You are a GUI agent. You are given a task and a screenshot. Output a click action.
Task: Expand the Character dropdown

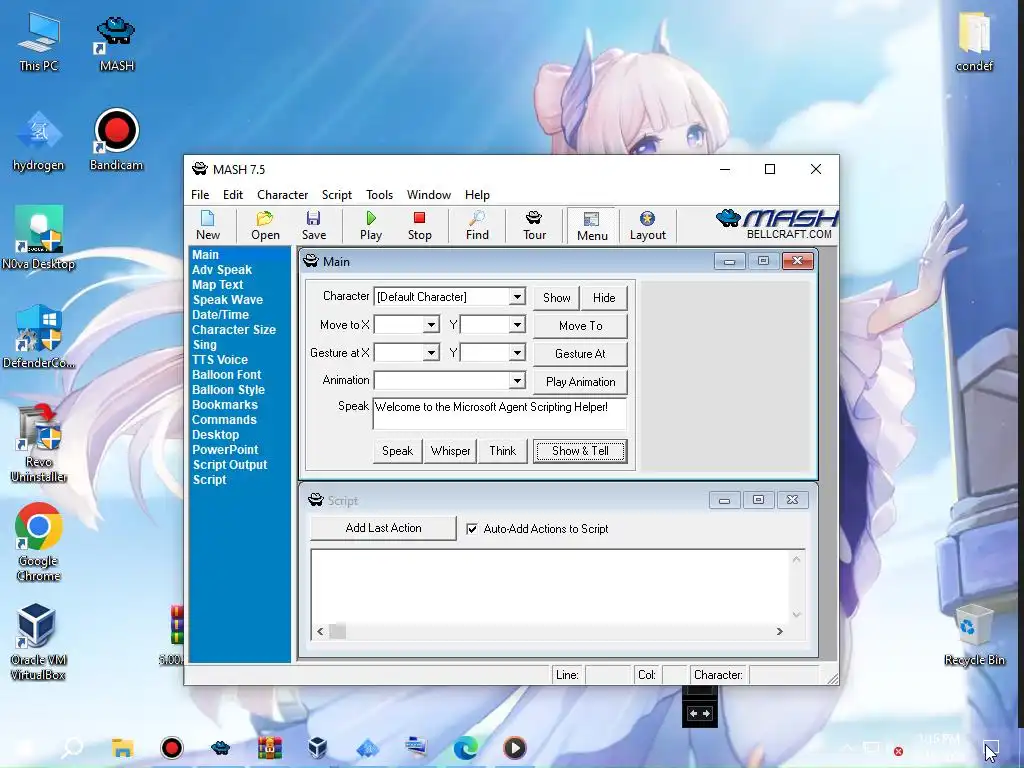click(517, 296)
